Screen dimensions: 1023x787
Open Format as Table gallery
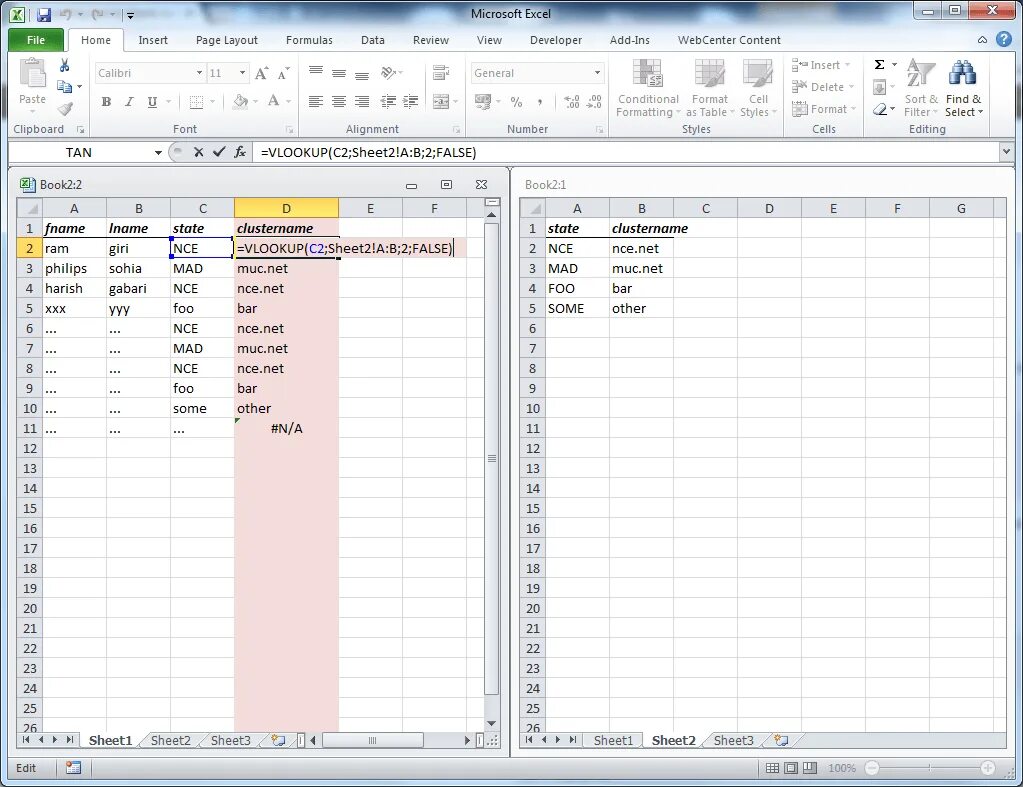tap(710, 89)
